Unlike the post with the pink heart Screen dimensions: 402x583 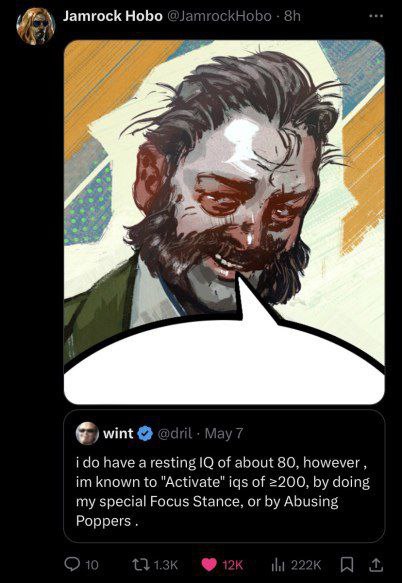point(209,565)
